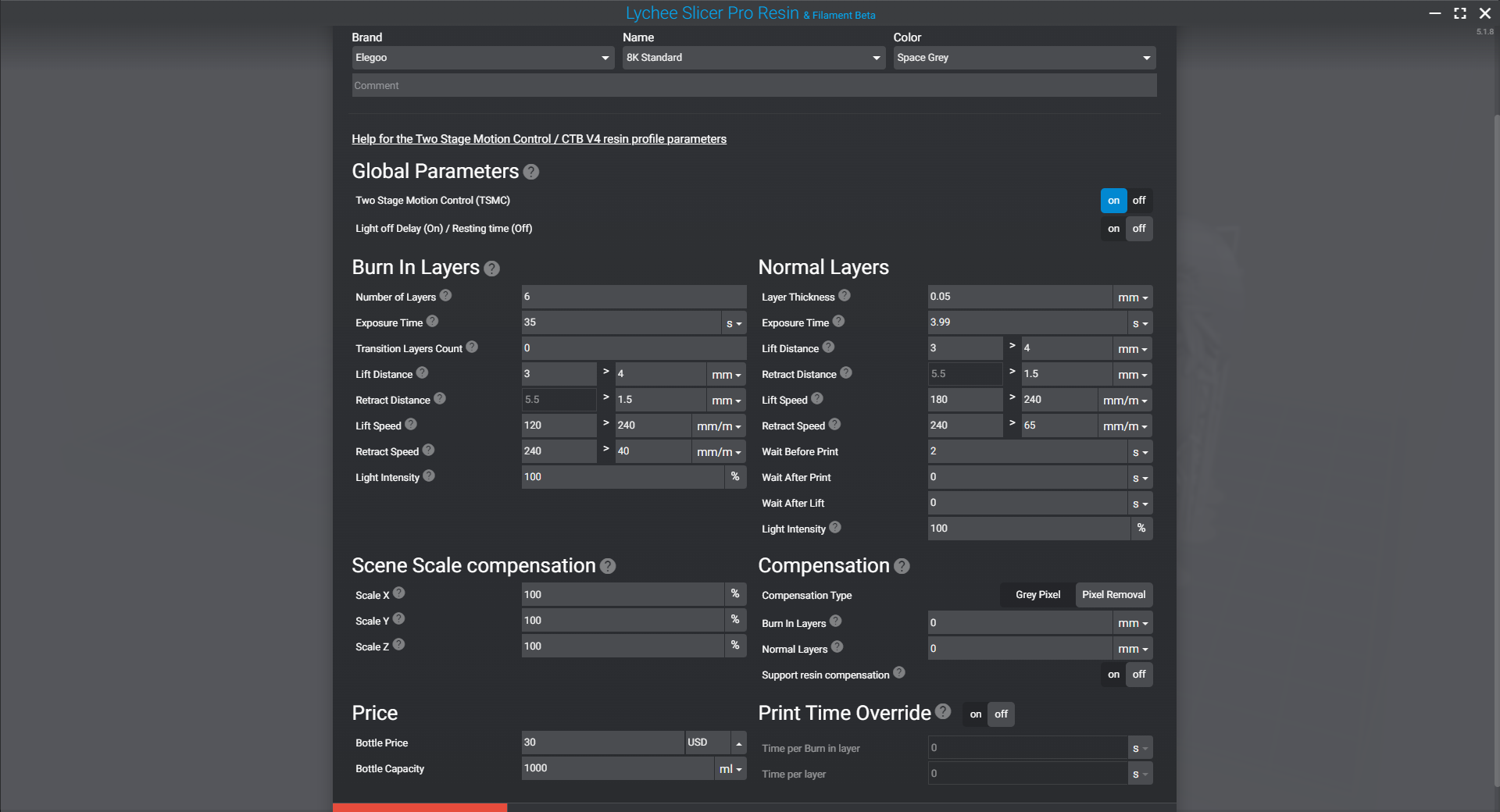Turn off Light off Delay
The height and width of the screenshot is (812, 1500).
pos(1139,229)
